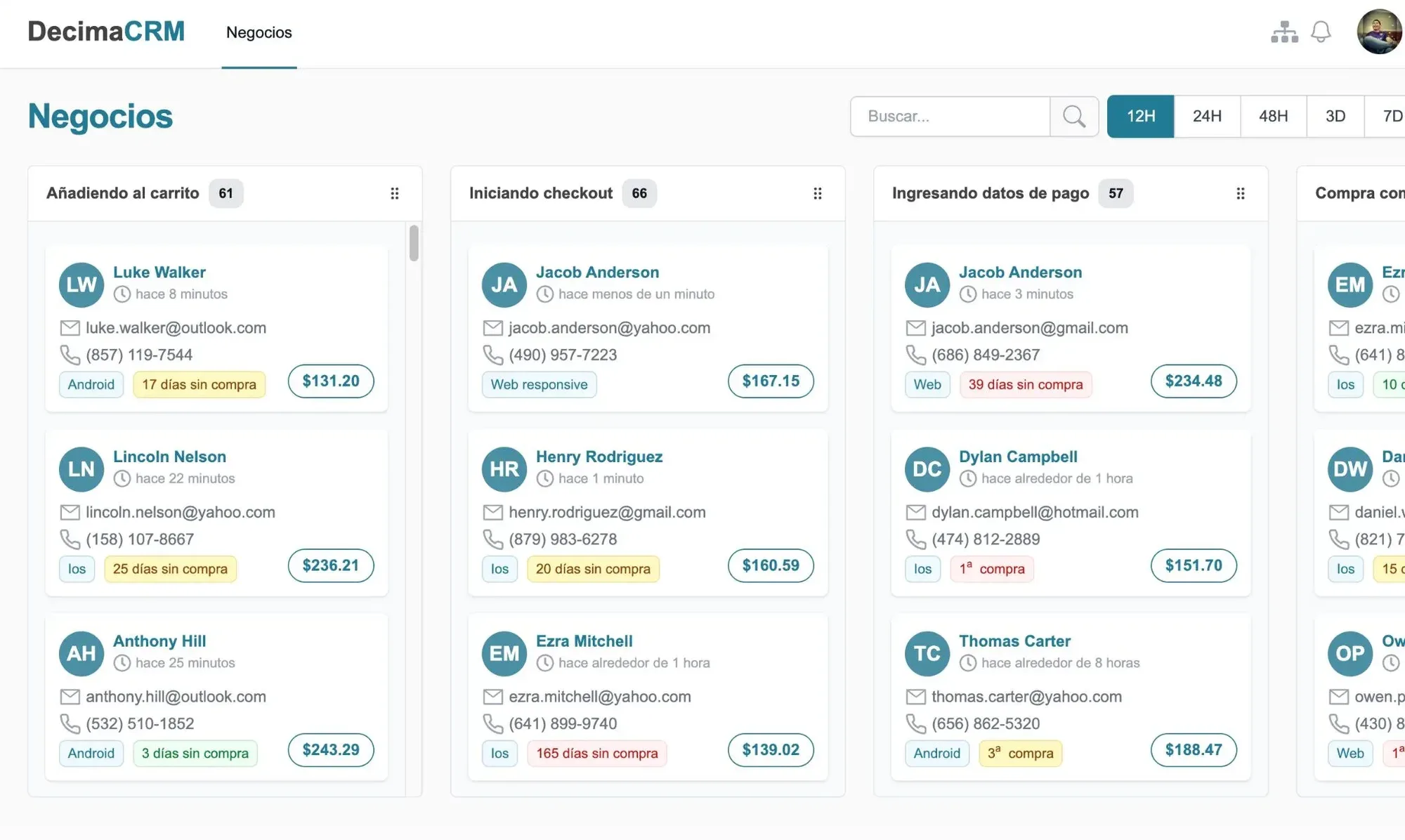
Task: Switch to the 24H time range
Action: point(1207,116)
